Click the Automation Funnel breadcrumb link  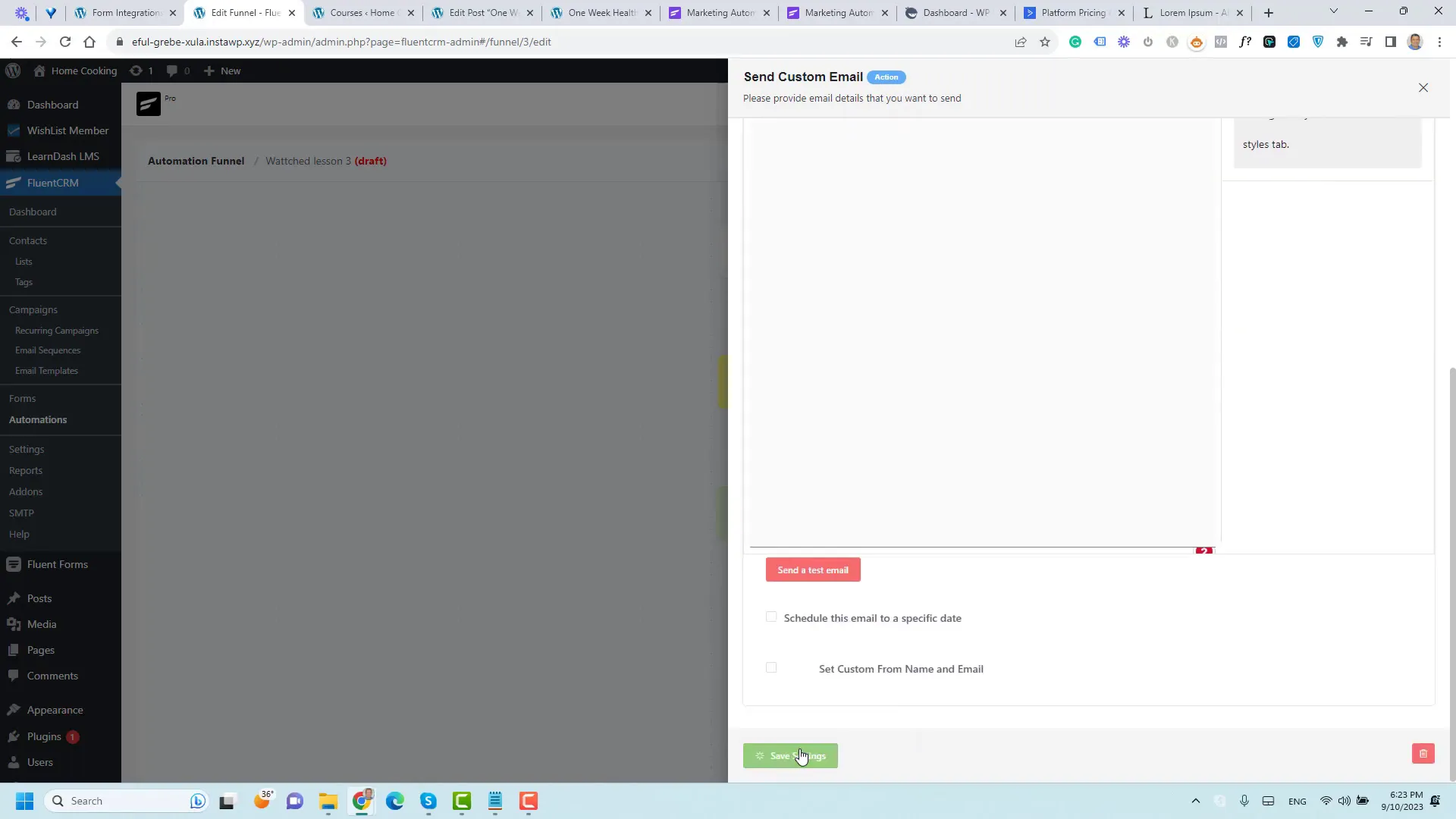pos(196,160)
